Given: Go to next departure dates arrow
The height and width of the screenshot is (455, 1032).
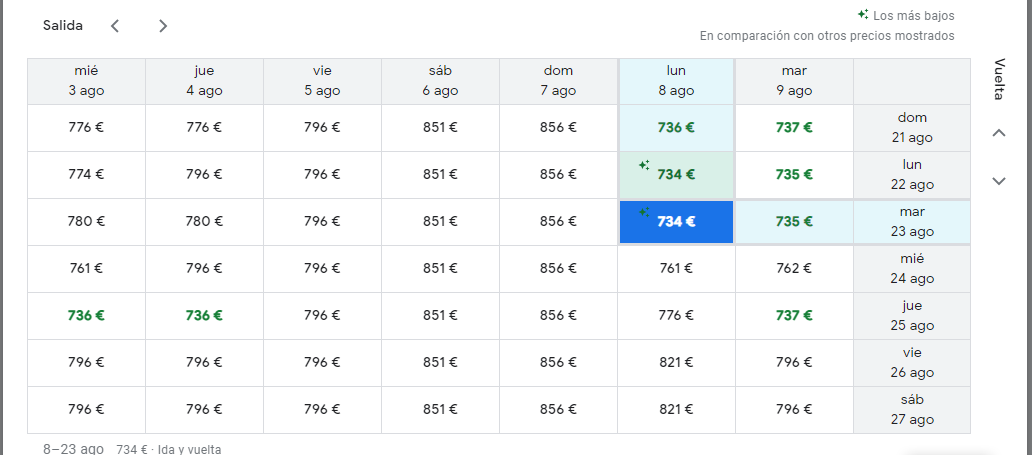Looking at the screenshot, I should pos(163,26).
